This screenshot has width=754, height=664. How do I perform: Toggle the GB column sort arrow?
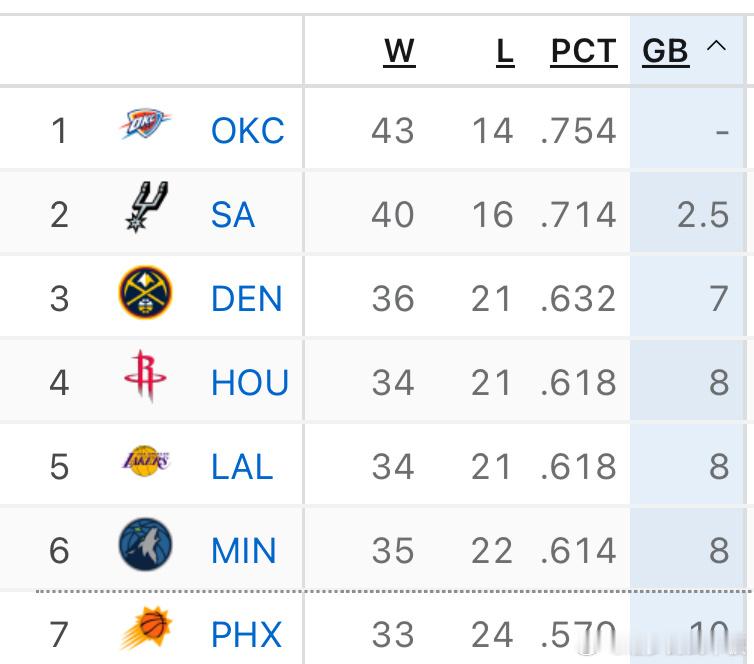tap(716, 47)
